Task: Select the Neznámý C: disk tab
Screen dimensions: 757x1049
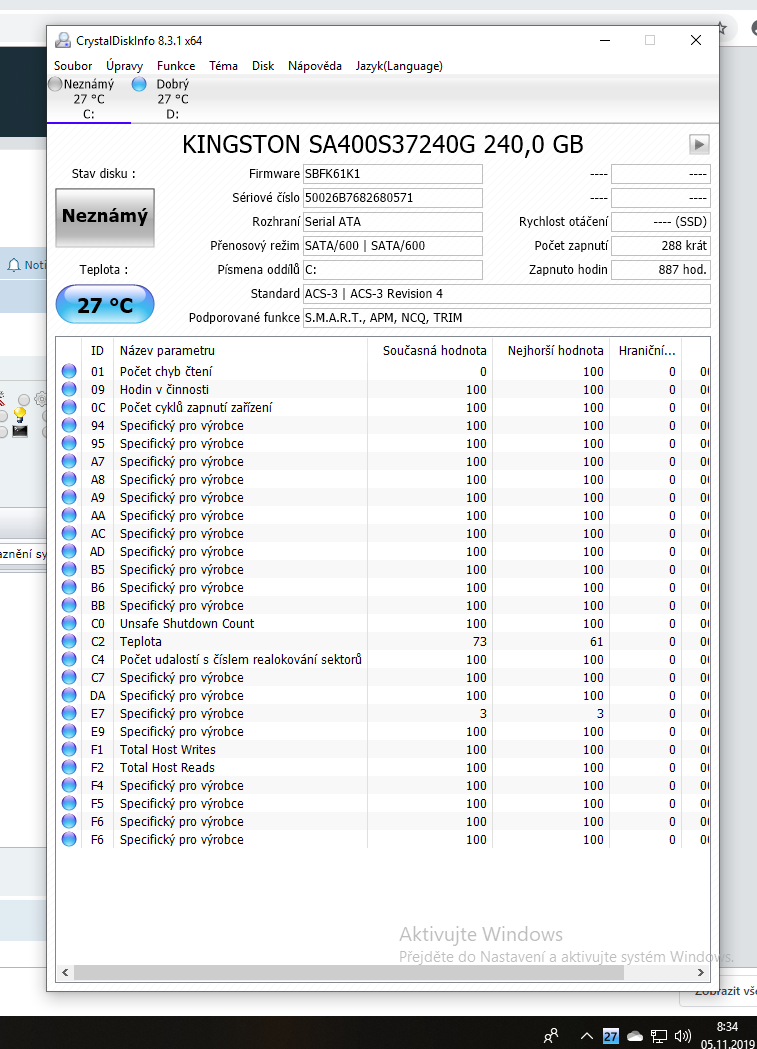Action: (x=88, y=99)
